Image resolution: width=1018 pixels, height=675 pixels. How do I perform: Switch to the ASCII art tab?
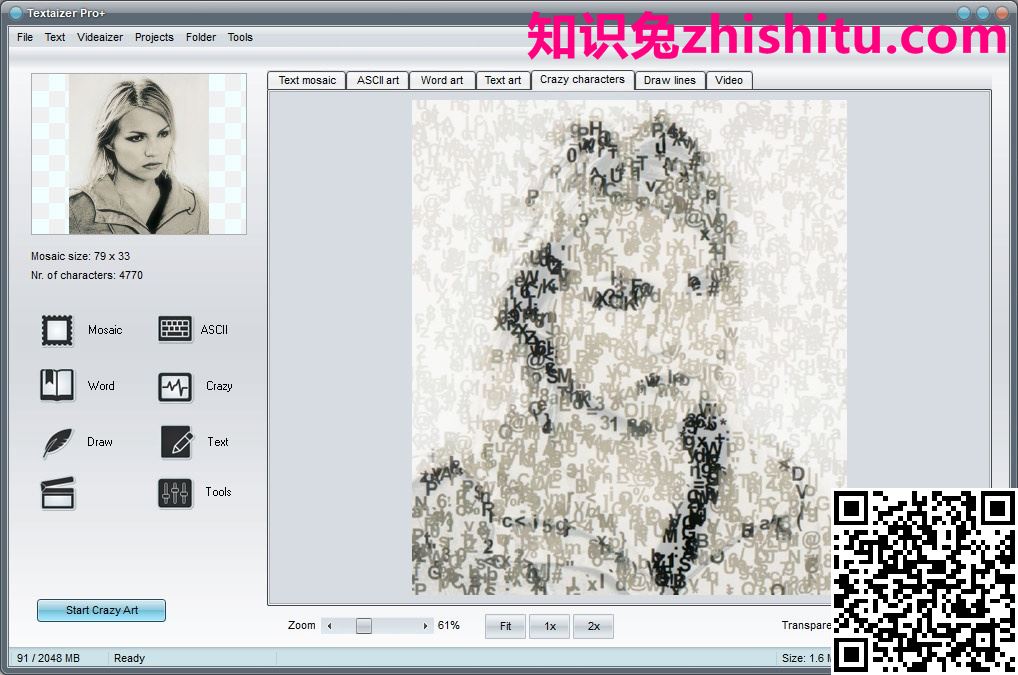click(377, 80)
